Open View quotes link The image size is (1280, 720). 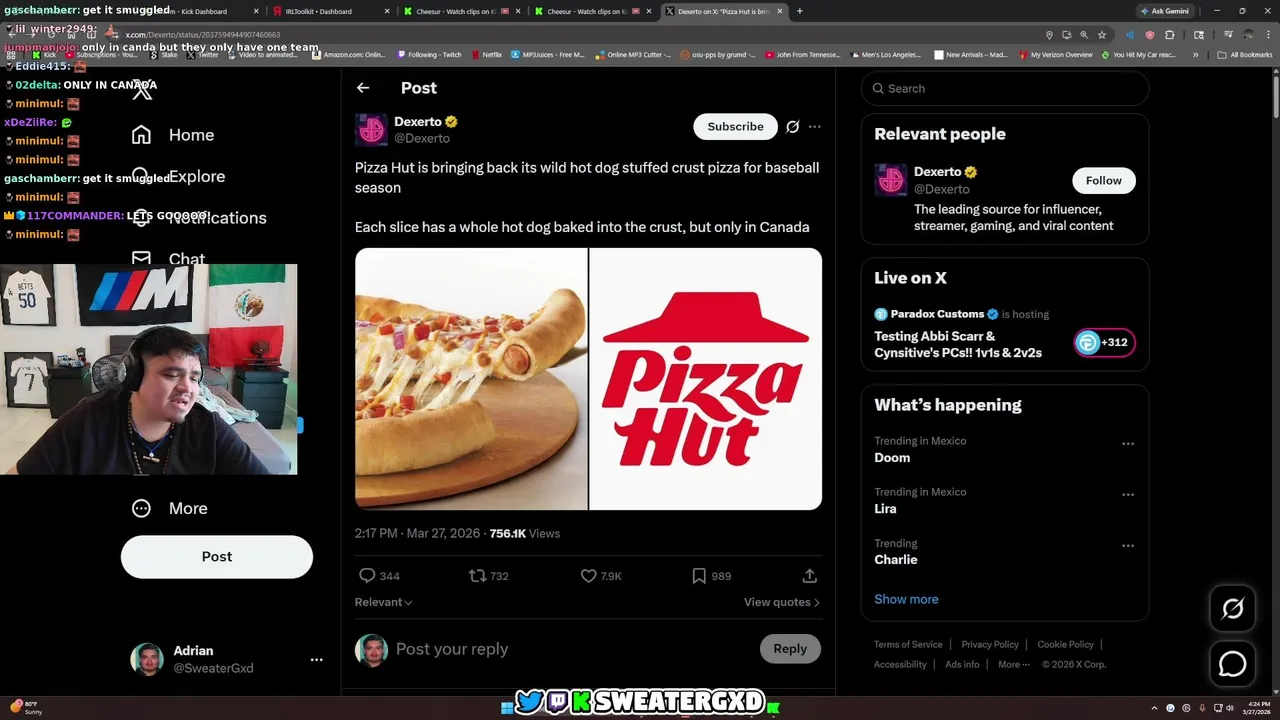pyautogui.click(x=782, y=602)
